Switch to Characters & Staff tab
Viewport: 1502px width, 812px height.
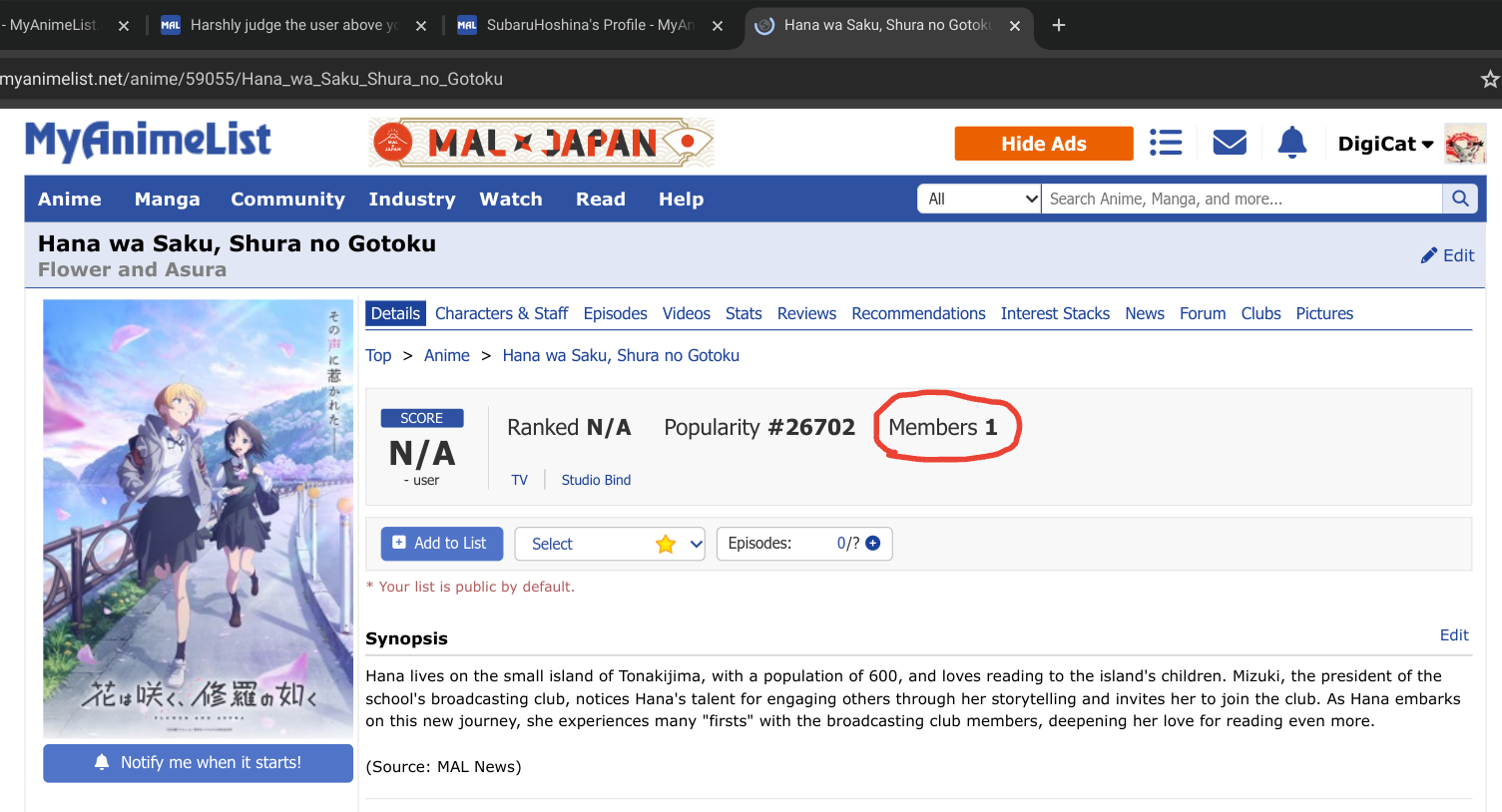click(x=501, y=313)
